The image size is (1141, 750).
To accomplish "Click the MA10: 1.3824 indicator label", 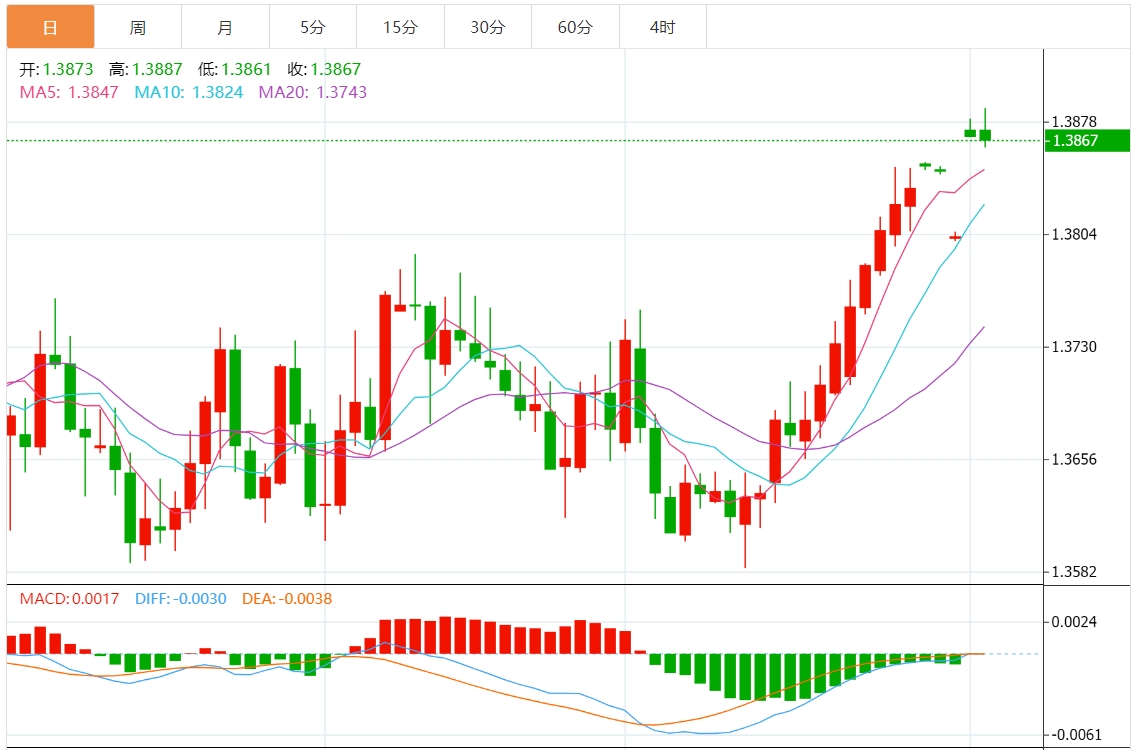I will click(188, 92).
